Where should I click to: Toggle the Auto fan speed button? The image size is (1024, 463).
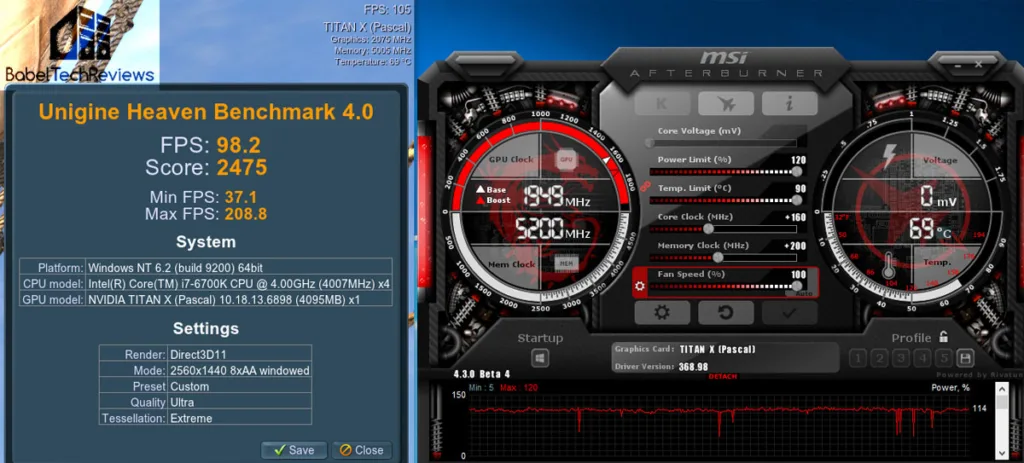803,294
